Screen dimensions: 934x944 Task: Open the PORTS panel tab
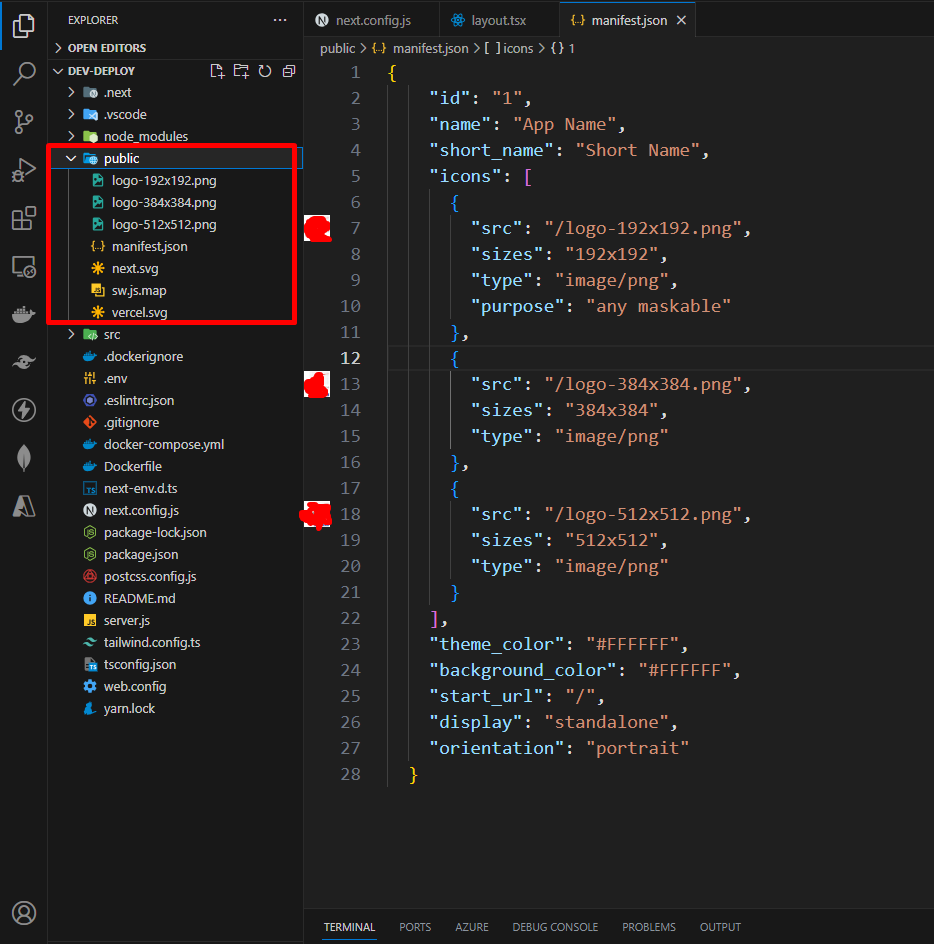(x=415, y=927)
